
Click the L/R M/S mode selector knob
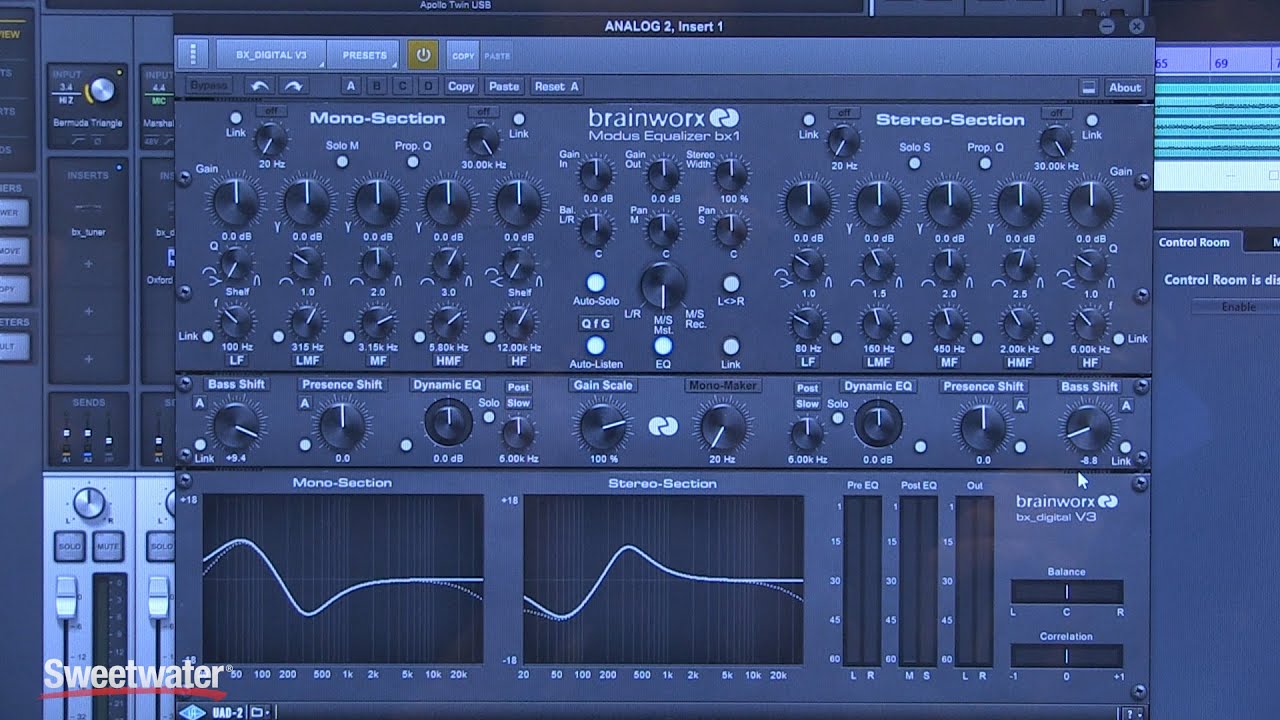point(663,285)
